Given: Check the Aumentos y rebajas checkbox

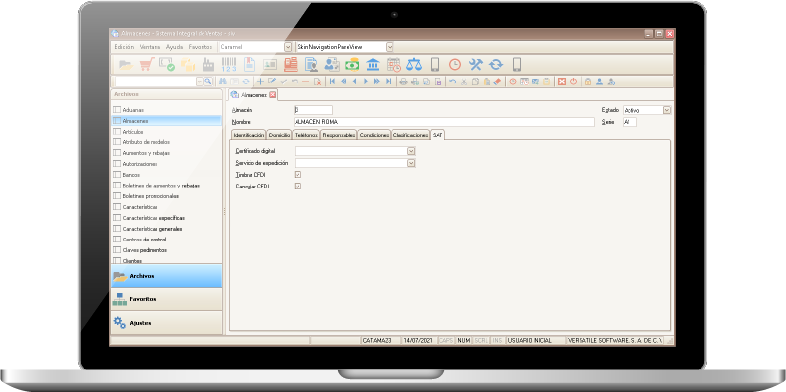Looking at the screenshot, I should click(117, 153).
